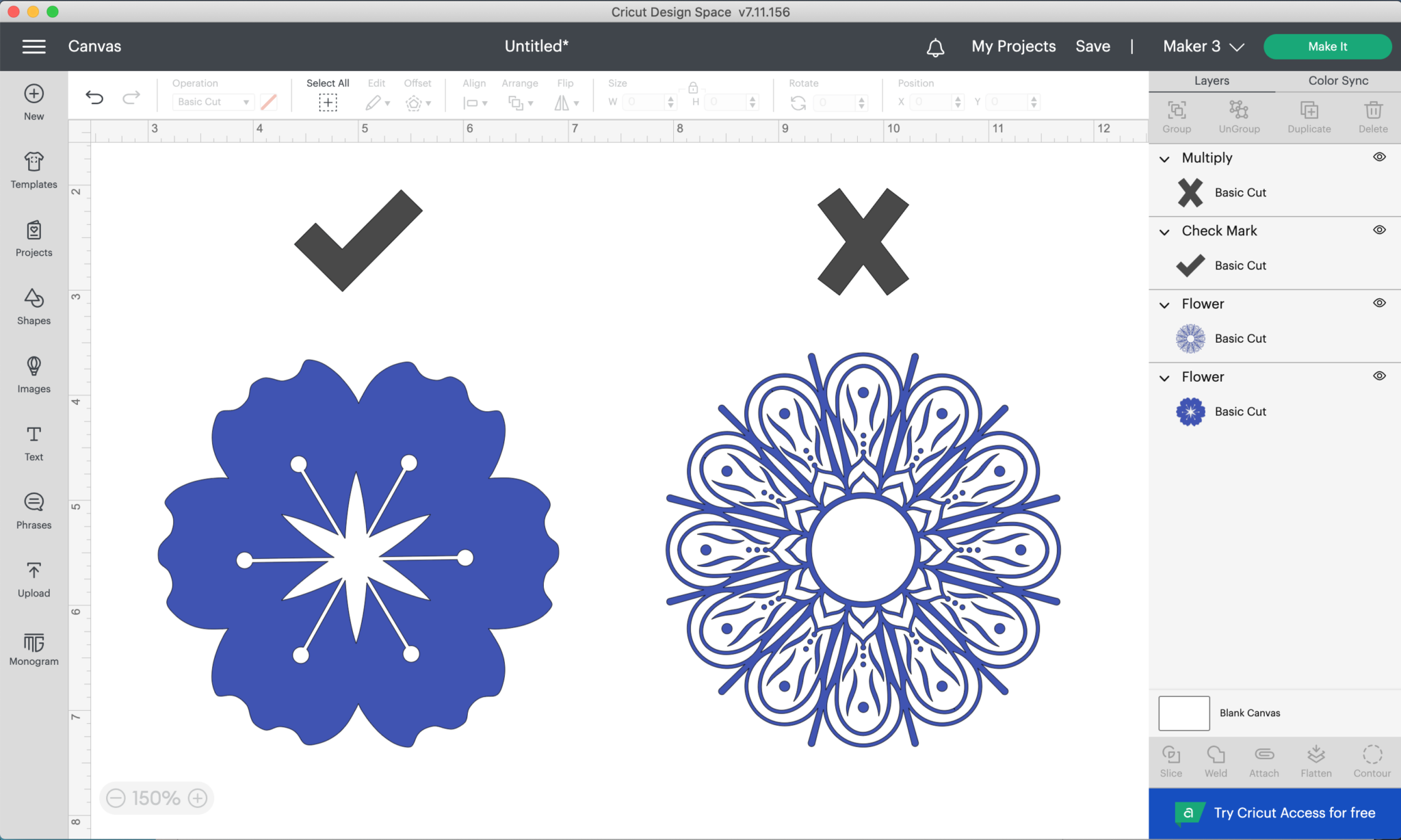This screenshot has width=1401, height=840.
Task: Click the green Make It button
Action: click(x=1326, y=47)
